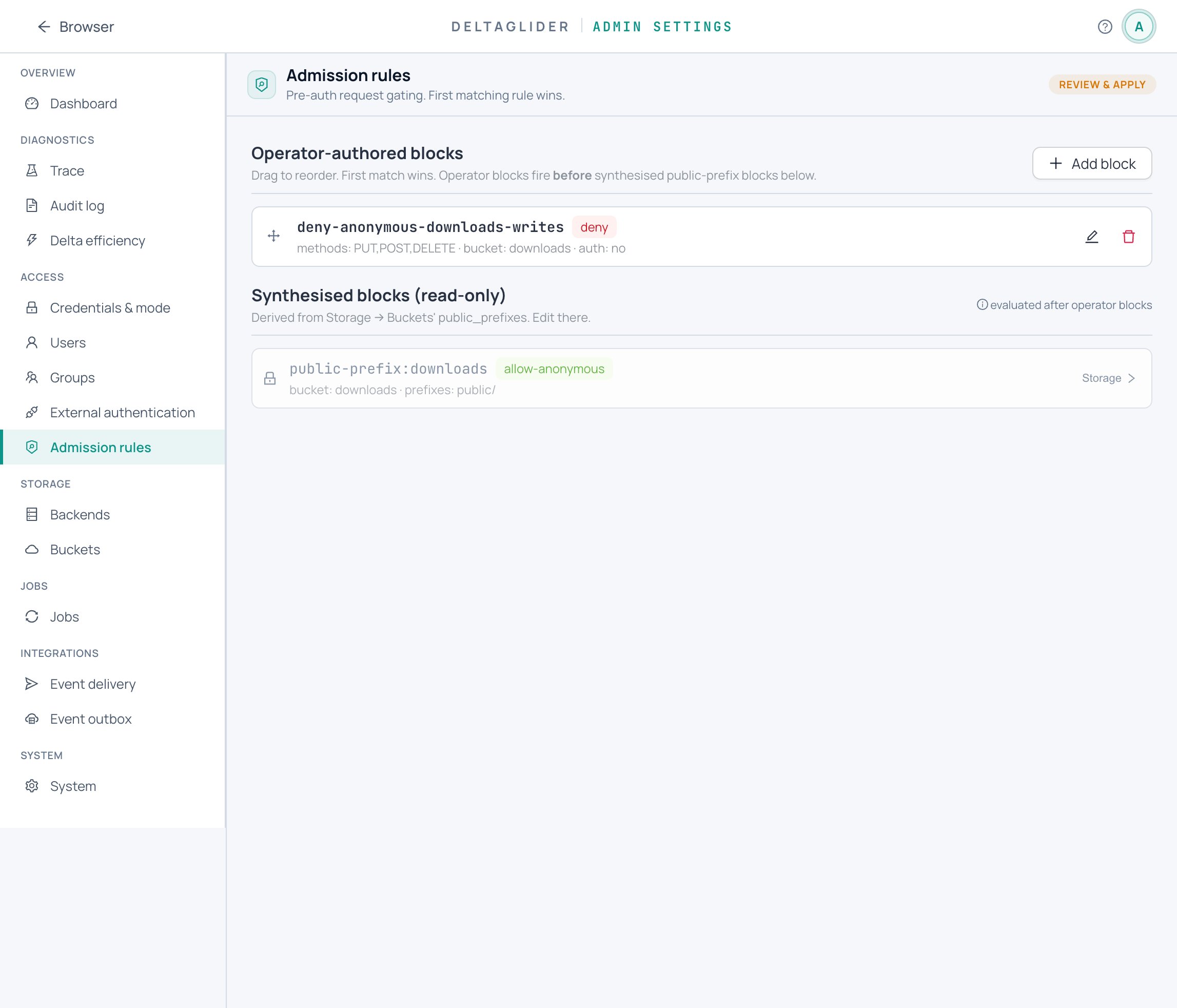Image resolution: width=1177 pixels, height=1008 pixels.
Task: Go to Audit log page
Action: [113, 206]
